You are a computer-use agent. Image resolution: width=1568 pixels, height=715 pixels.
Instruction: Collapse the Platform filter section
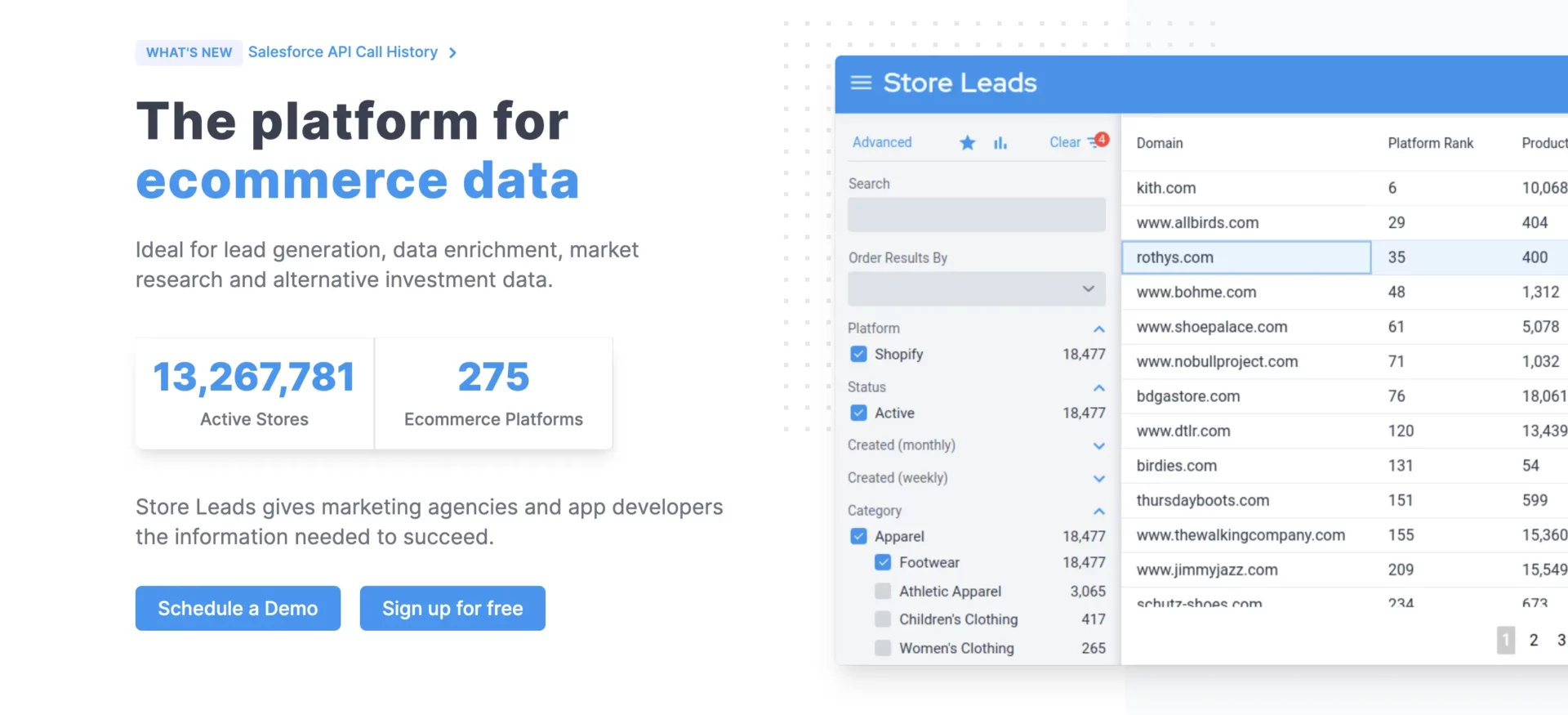[1099, 328]
